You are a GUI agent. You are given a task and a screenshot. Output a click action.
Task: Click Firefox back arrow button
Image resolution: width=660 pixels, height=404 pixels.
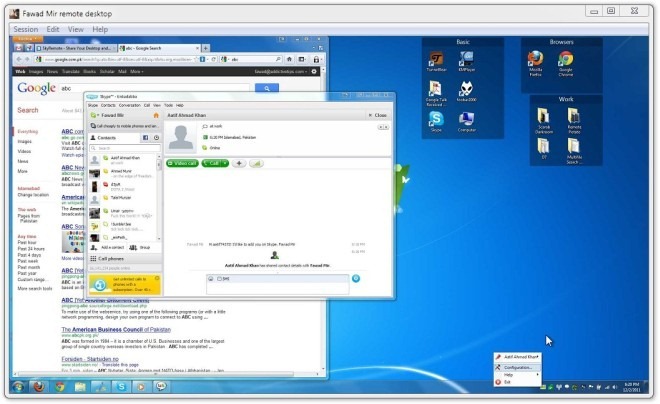[19, 59]
